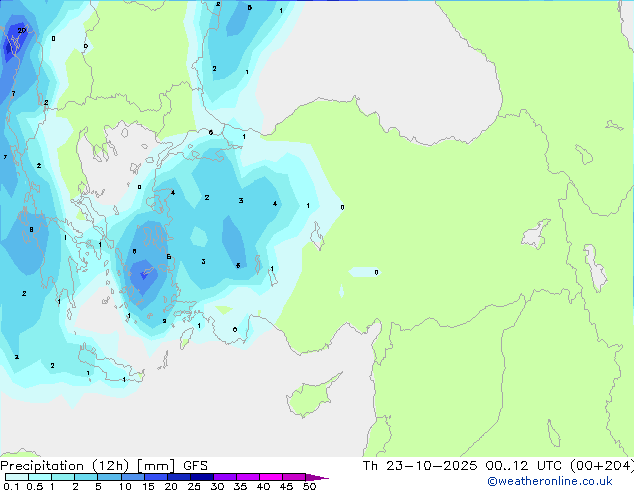
Task: Click the legend label '50'
Action: coord(309,486)
